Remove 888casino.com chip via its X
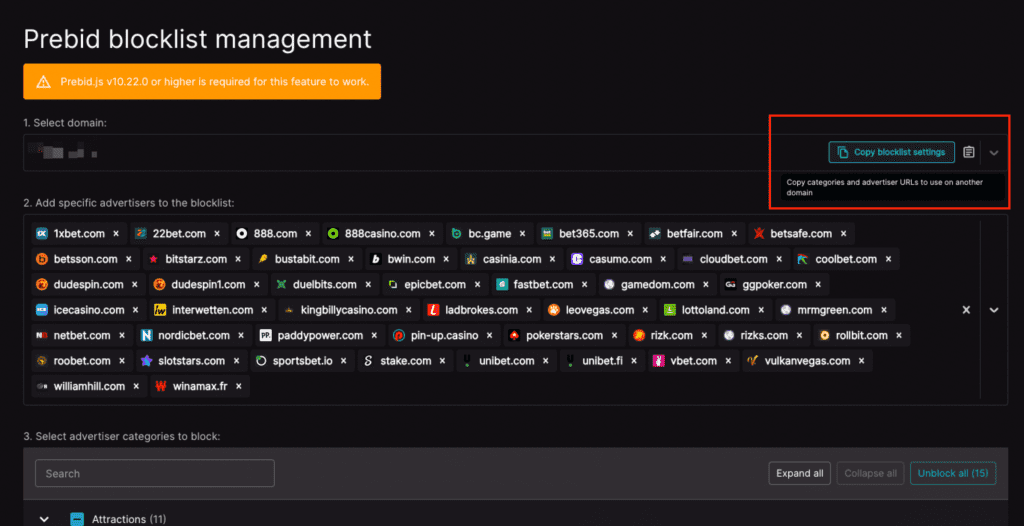The width and height of the screenshot is (1024, 526). pyautogui.click(x=431, y=233)
